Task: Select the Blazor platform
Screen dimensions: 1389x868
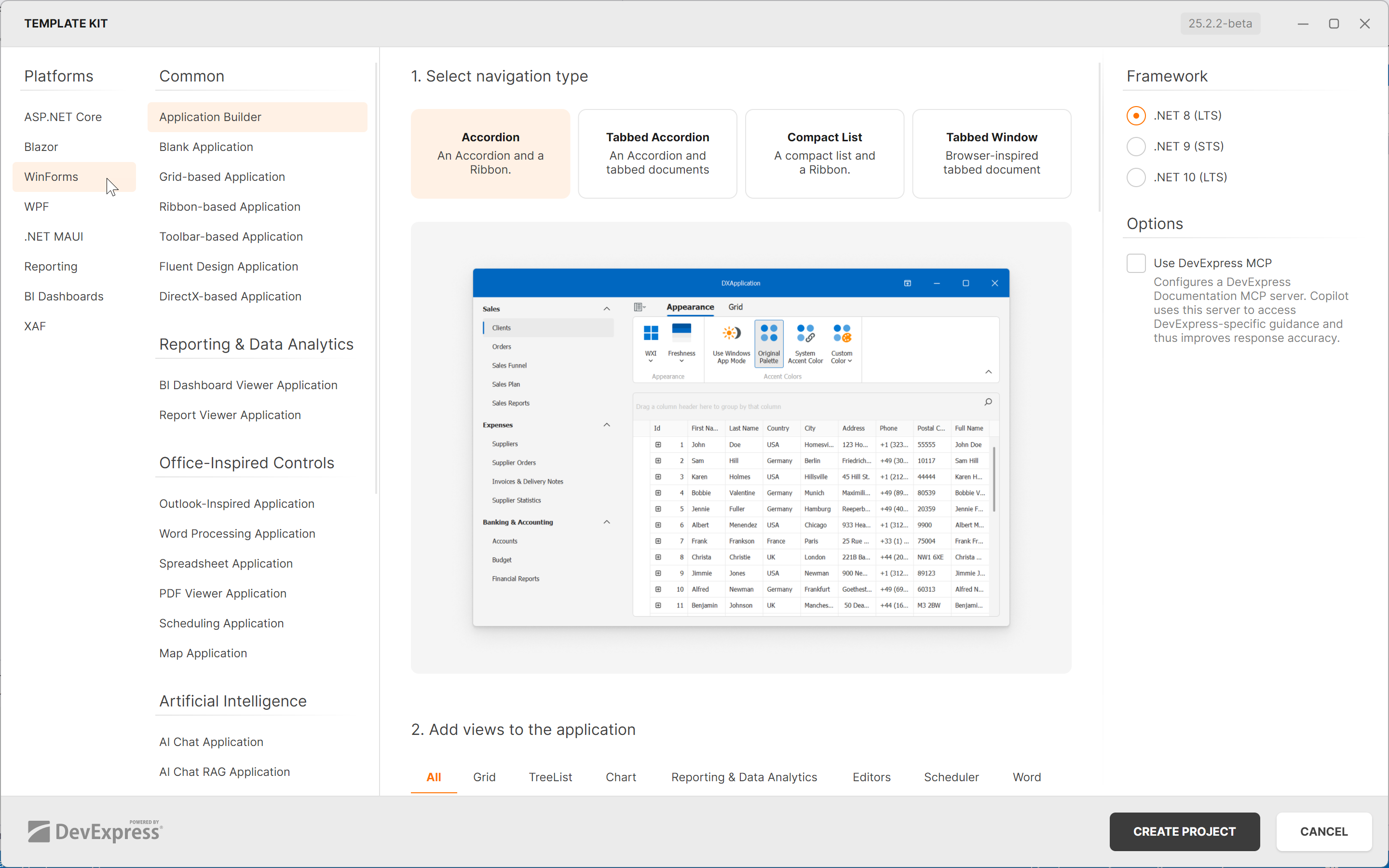Action: click(x=41, y=147)
